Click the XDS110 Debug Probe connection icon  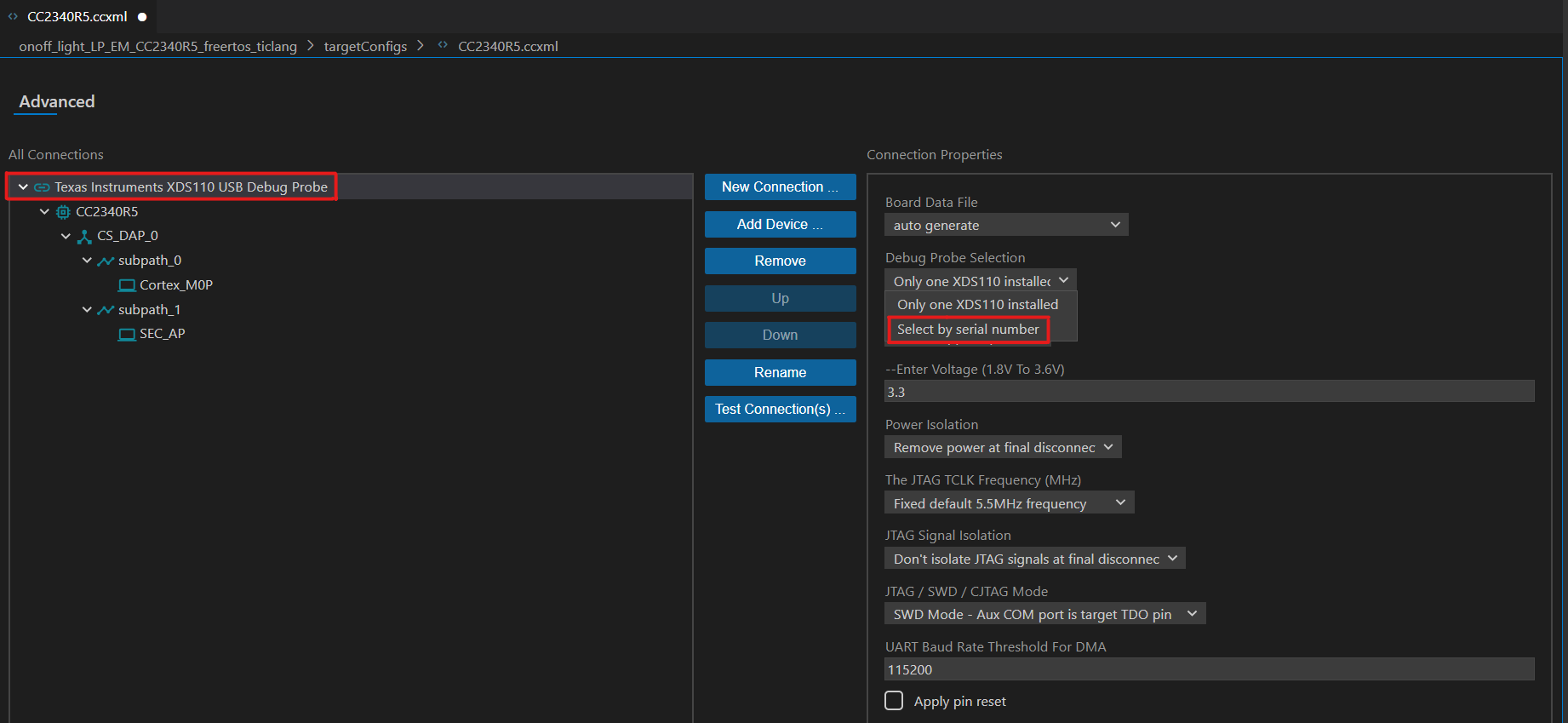(x=42, y=187)
